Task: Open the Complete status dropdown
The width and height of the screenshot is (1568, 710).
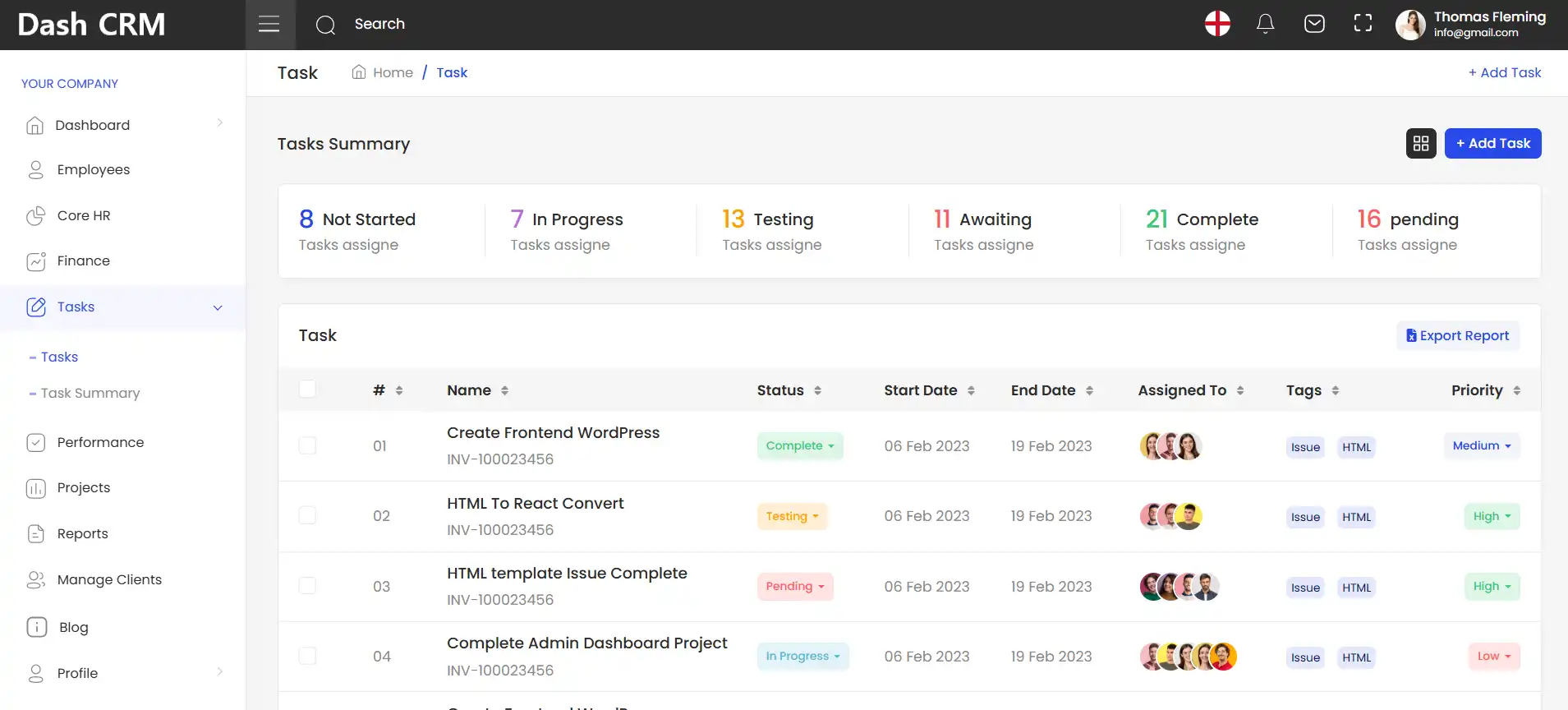Action: pos(800,446)
